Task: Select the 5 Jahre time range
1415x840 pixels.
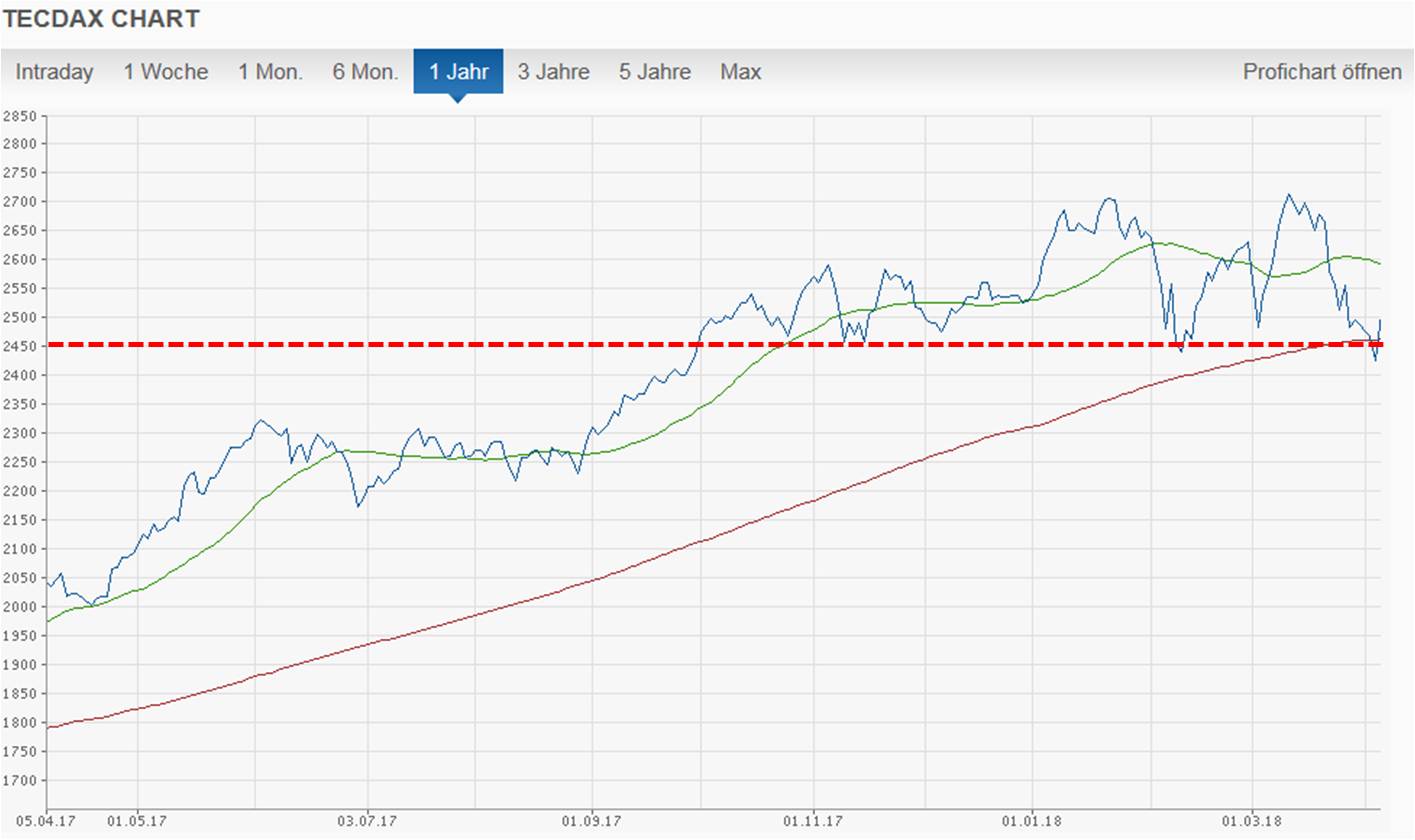Action: point(654,72)
